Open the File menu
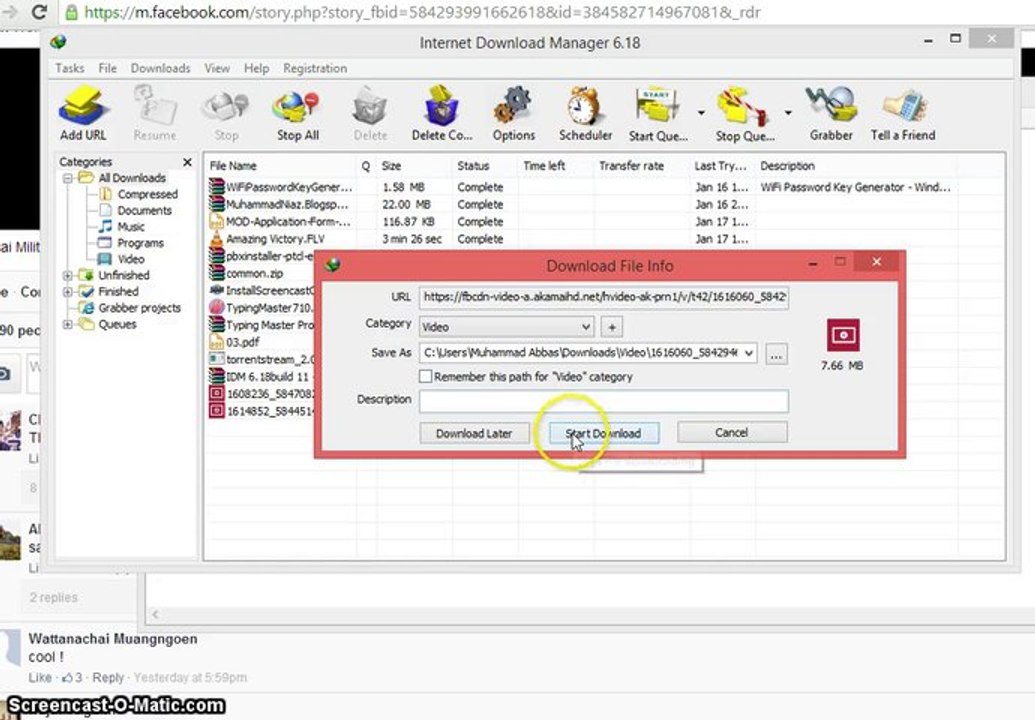The height and width of the screenshot is (720, 1035). coord(107,68)
